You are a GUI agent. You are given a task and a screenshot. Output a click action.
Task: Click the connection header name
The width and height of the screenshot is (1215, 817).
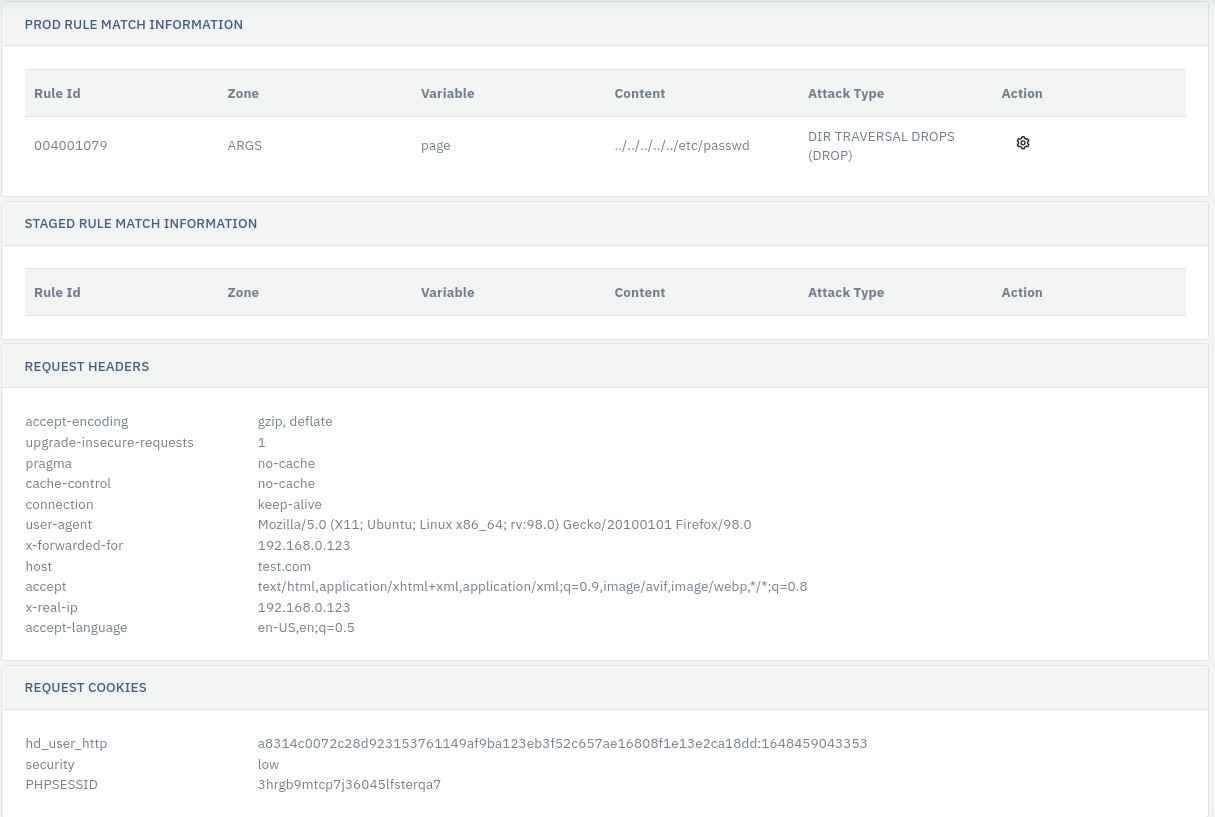point(59,505)
